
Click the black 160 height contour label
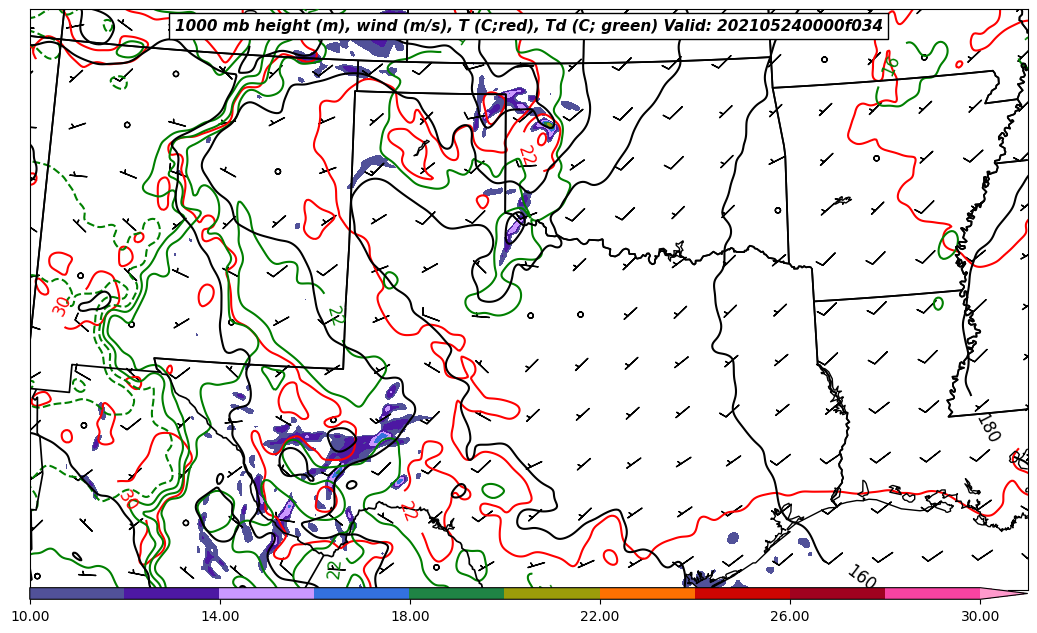click(861, 577)
